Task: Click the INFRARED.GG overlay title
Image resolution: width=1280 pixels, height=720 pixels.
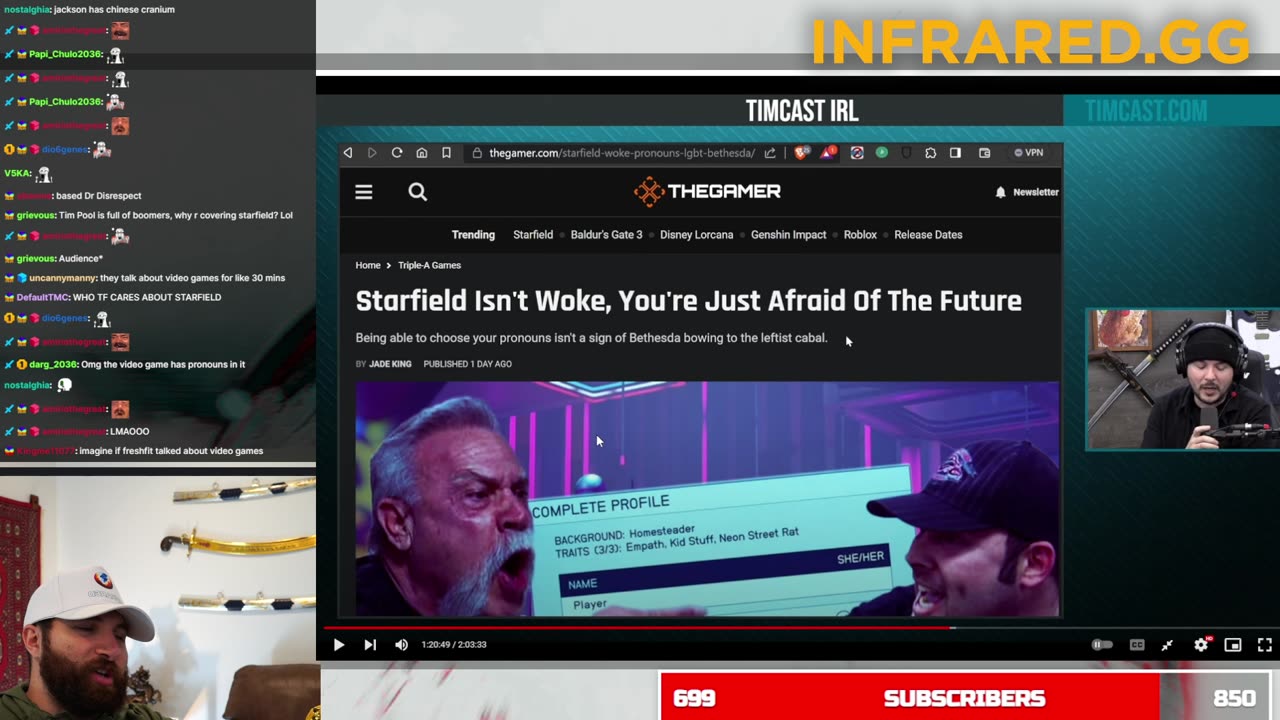Action: click(x=1030, y=42)
